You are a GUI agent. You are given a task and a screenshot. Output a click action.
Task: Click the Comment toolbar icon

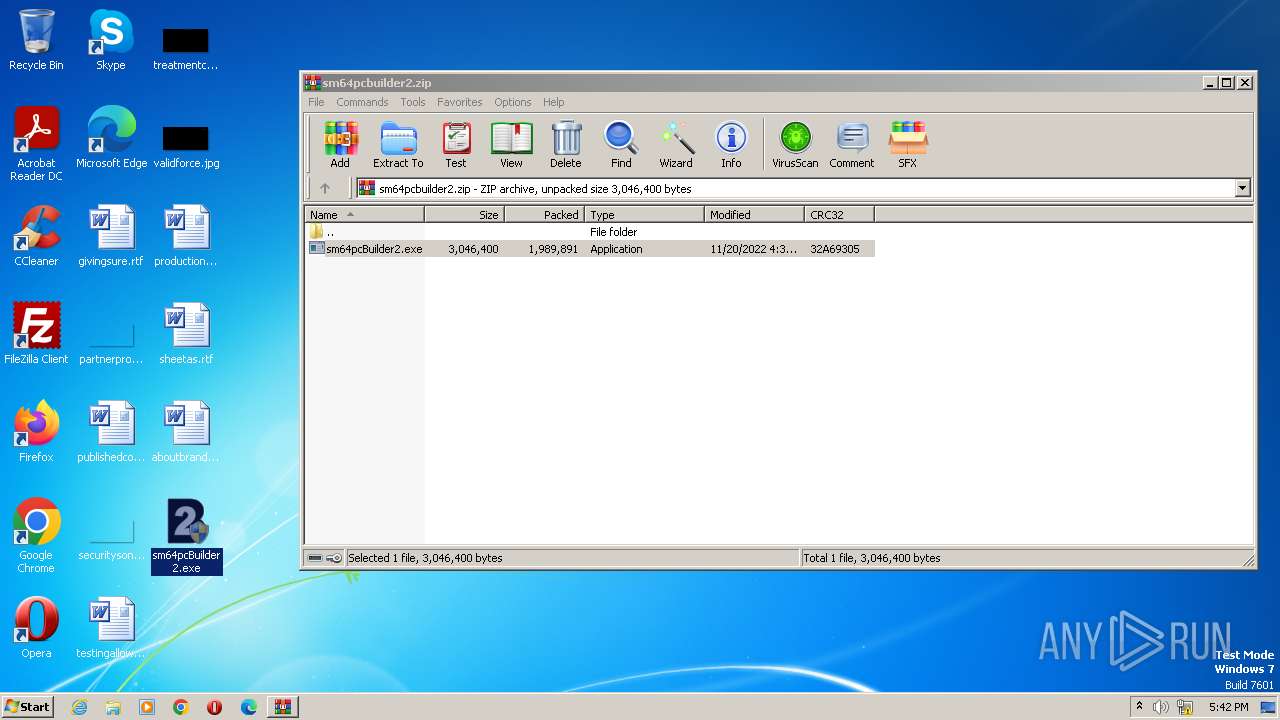(x=851, y=145)
